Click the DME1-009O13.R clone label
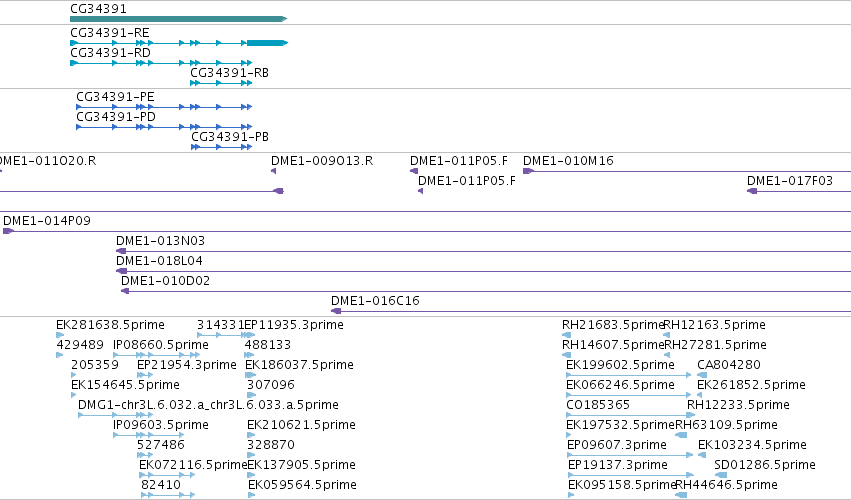The height and width of the screenshot is (500, 851). (x=322, y=161)
